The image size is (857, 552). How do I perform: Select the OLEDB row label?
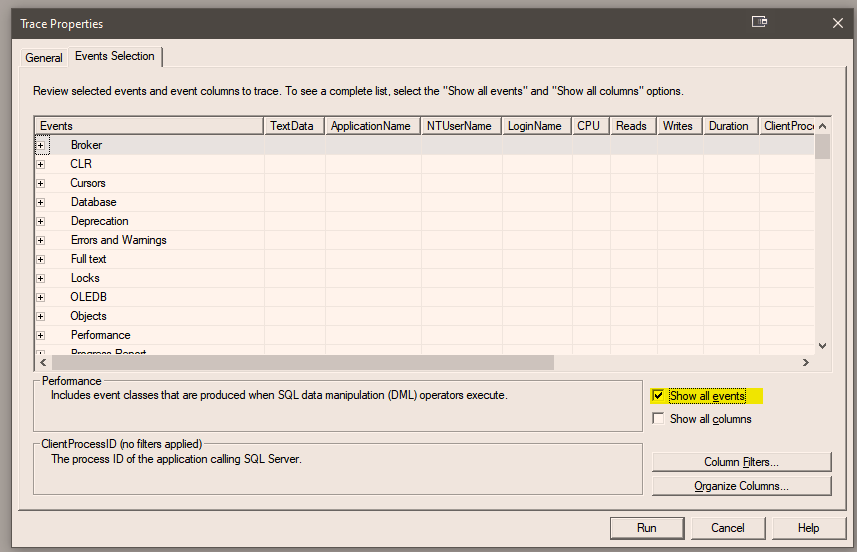click(x=88, y=297)
